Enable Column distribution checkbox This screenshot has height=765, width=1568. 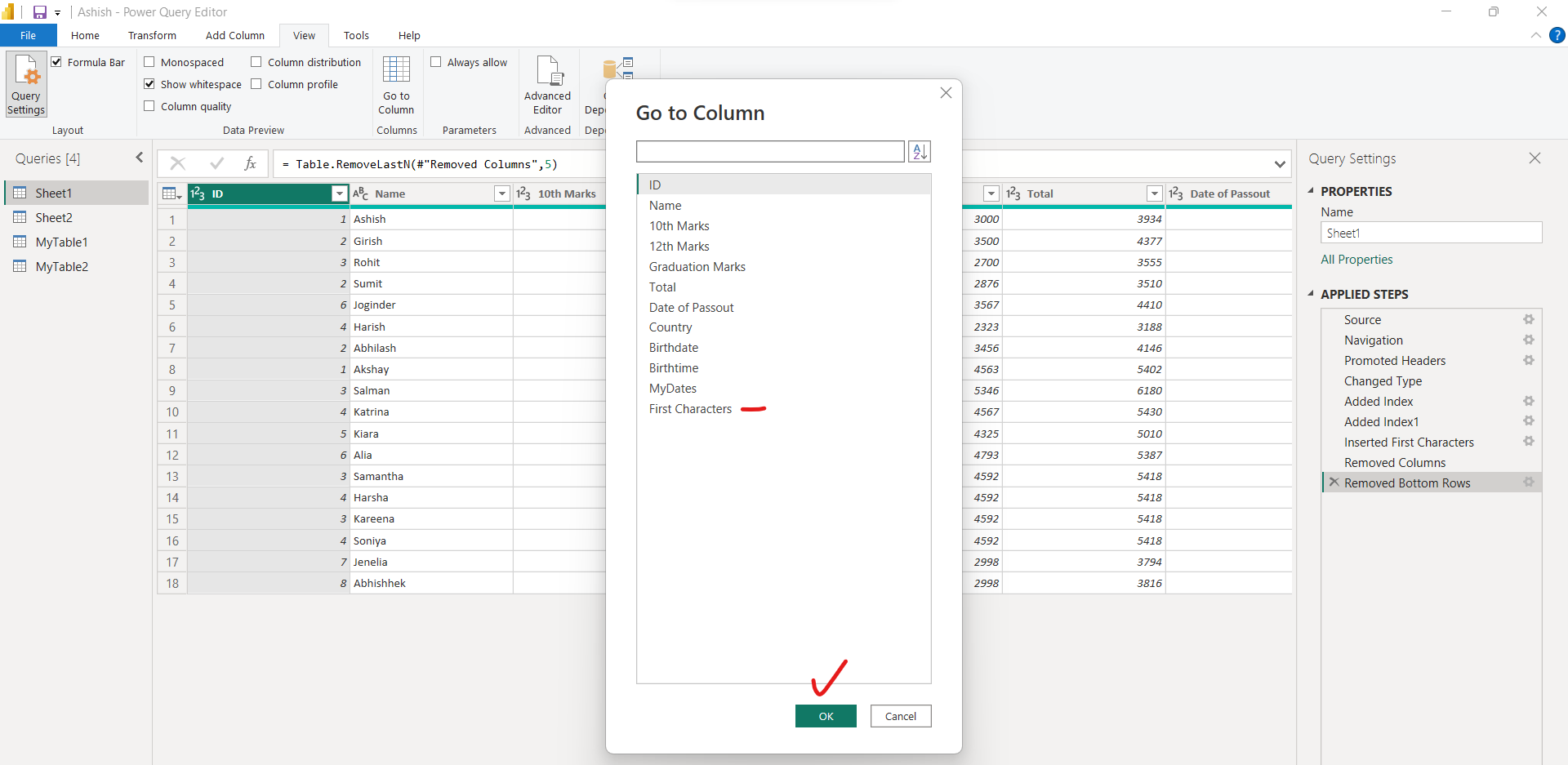click(256, 62)
